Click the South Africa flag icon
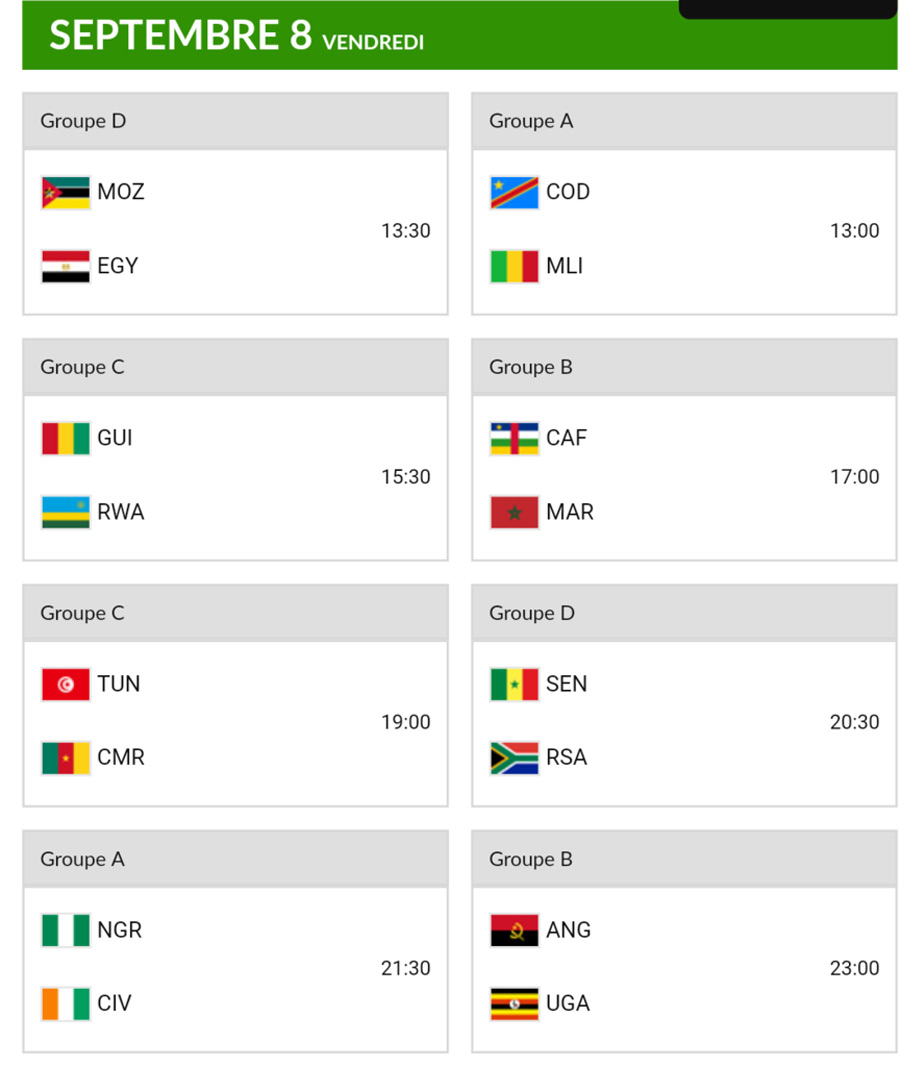Screen dimensions: 900x1067 coord(514,758)
